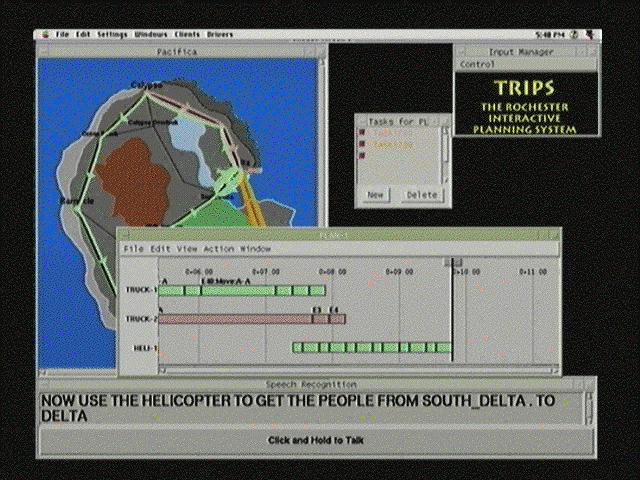
Task: Click the TRIPS logo panel
Action: (x=525, y=104)
